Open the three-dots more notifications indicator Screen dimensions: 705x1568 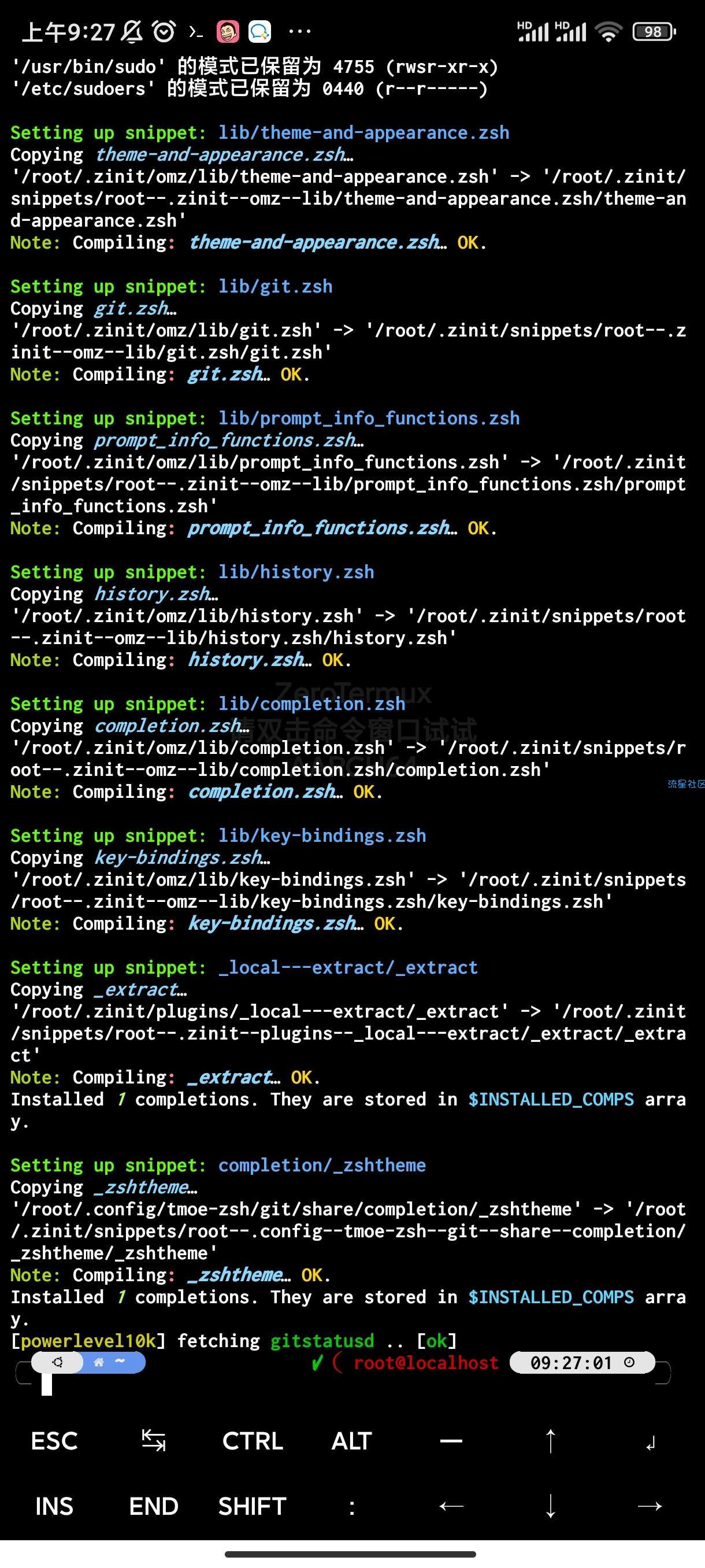[x=299, y=31]
